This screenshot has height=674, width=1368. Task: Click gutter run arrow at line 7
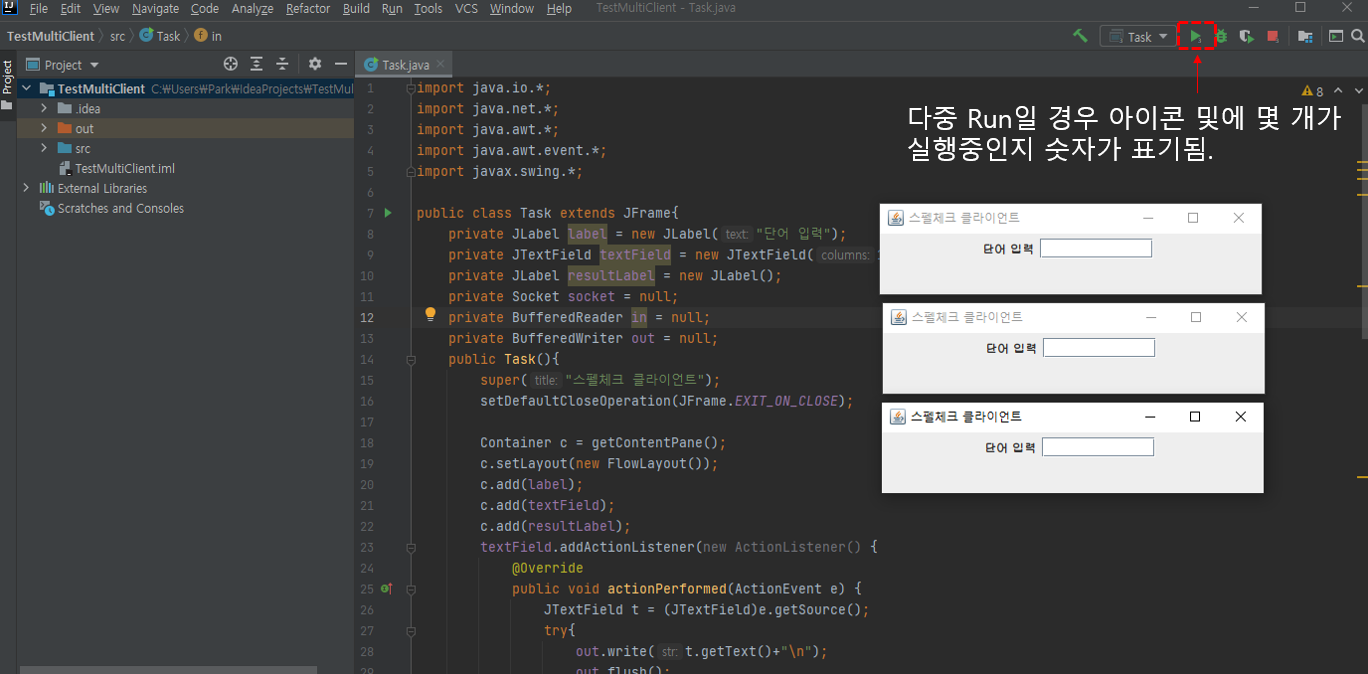tap(389, 213)
